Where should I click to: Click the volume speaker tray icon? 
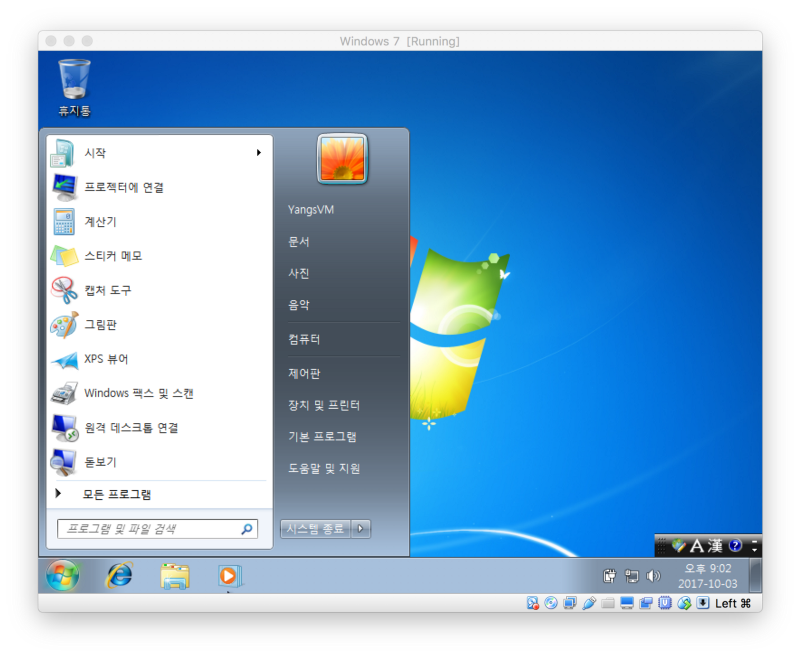[x=653, y=576]
